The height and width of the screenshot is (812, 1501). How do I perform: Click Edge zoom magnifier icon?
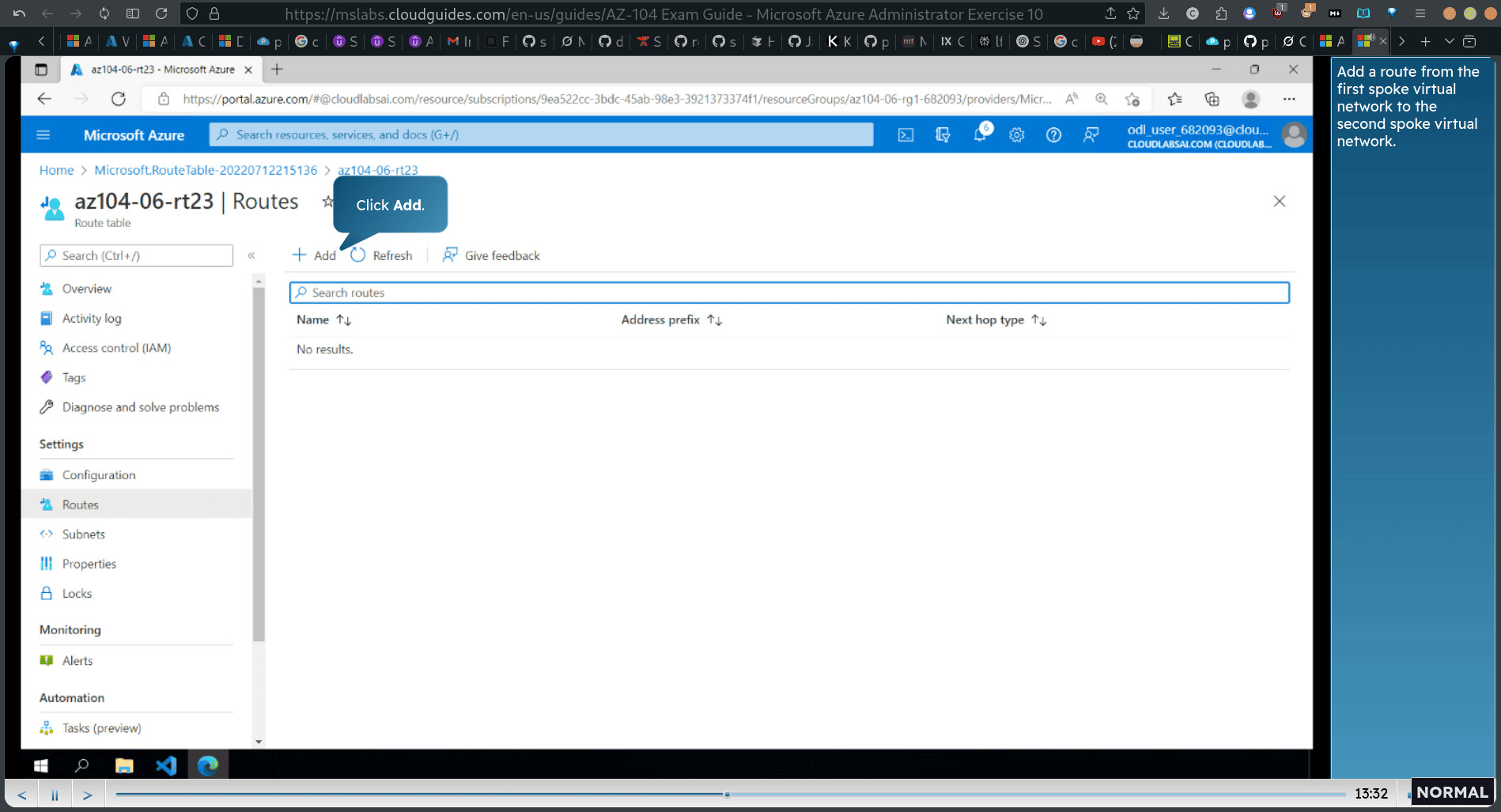pyautogui.click(x=1102, y=99)
